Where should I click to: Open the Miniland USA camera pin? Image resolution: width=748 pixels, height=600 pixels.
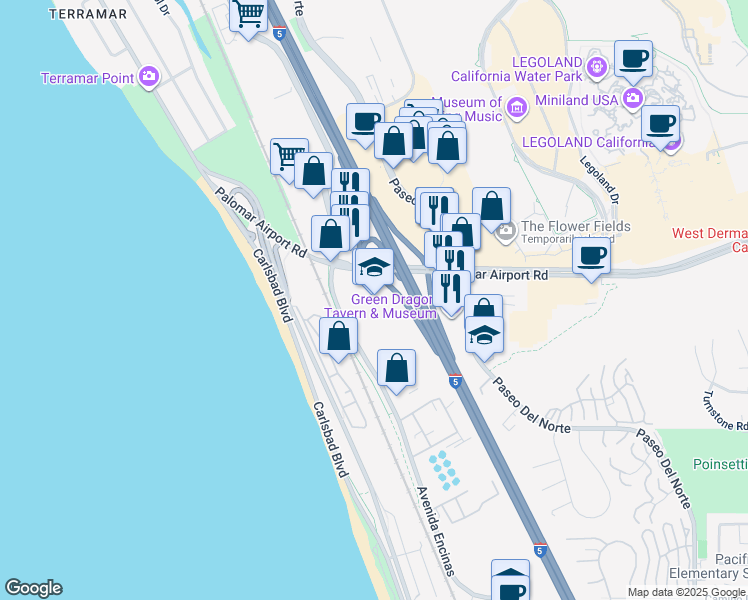coord(633,99)
